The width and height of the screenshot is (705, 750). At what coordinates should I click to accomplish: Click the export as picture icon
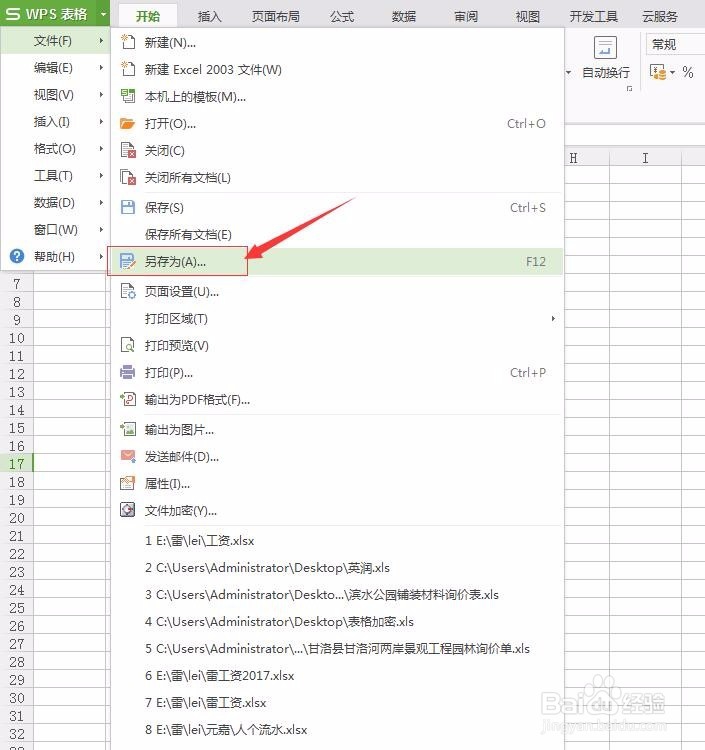127,429
